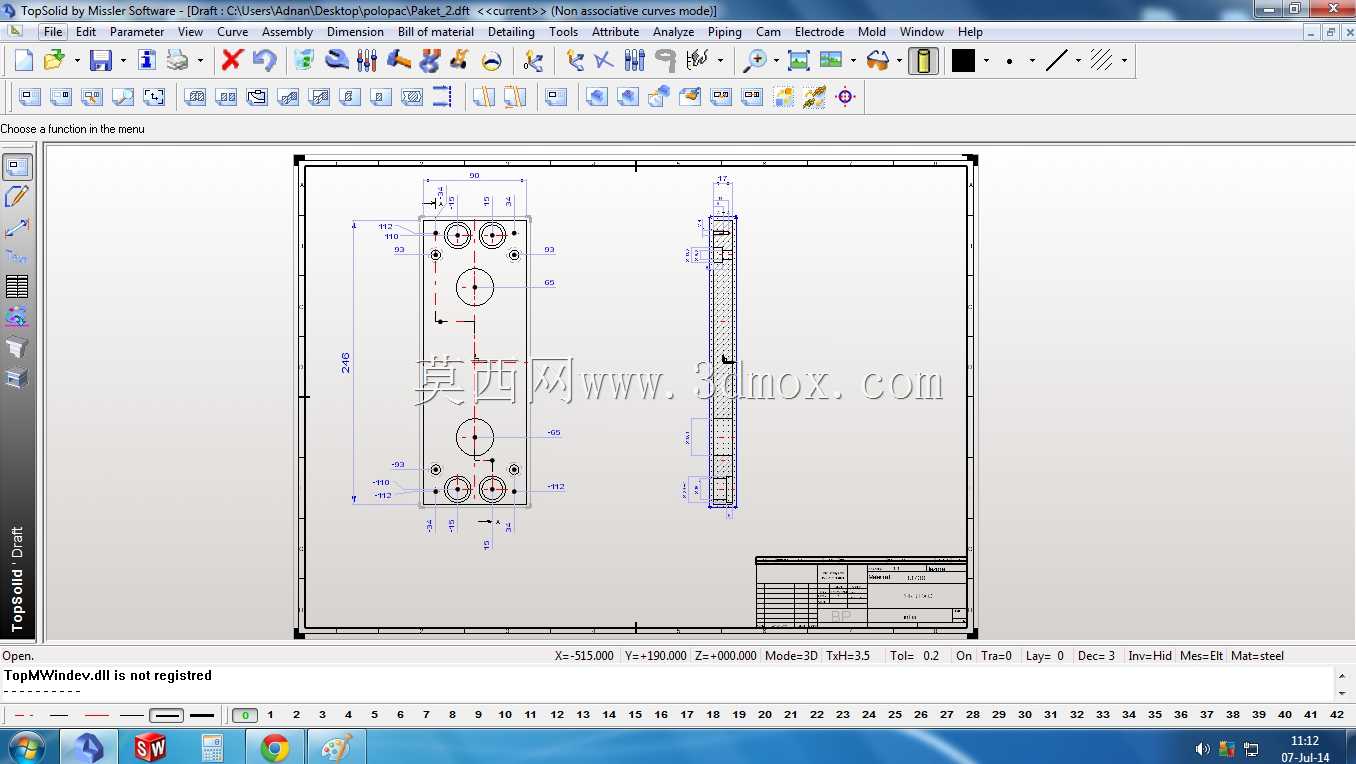1356x764 pixels.
Task: Pick the black color swatch
Action: [963, 61]
